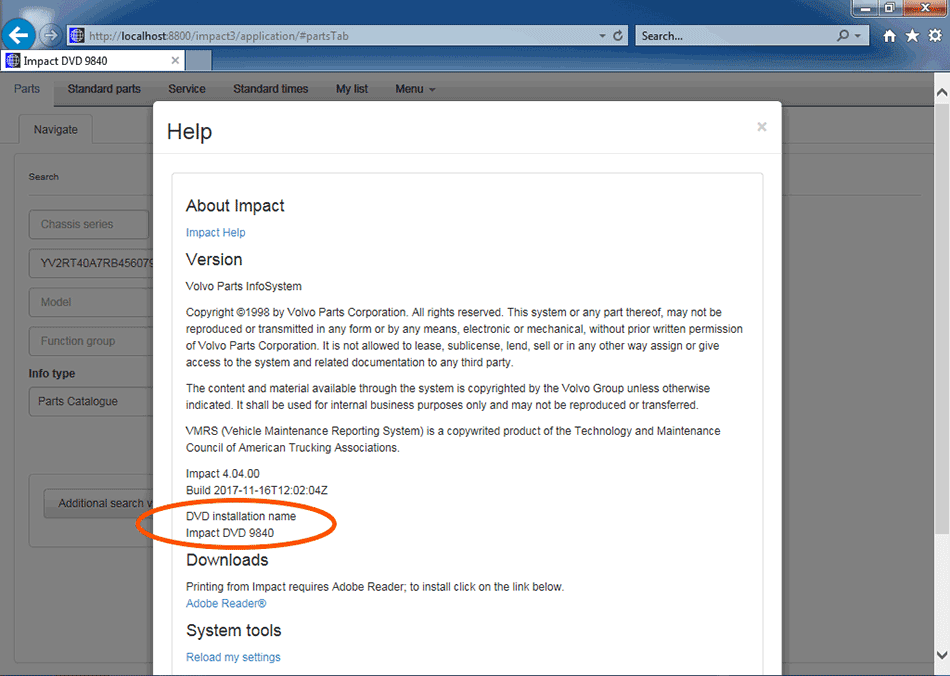Click the browser Back arrow button
The height and width of the screenshot is (676, 950).
click(x=18, y=35)
